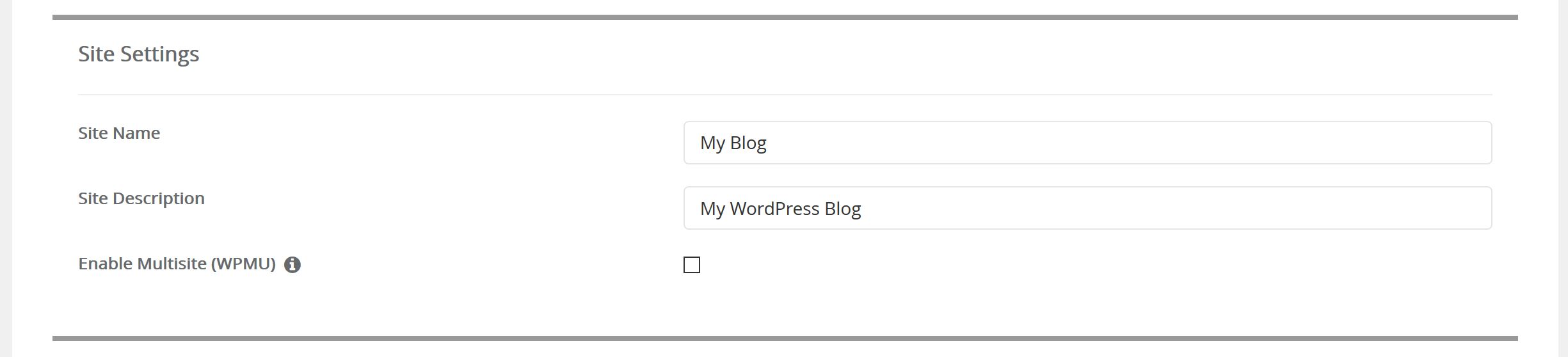
Task: Click the word "Blog" in Site Name field
Action: click(748, 143)
